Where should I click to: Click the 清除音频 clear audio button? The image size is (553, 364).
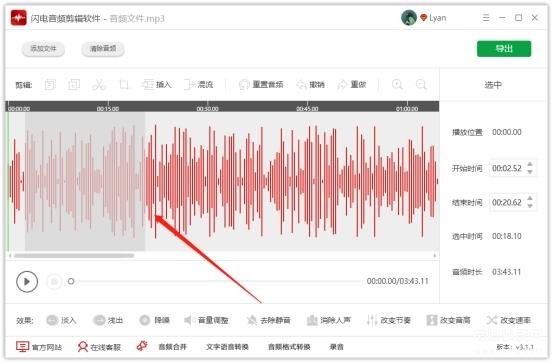[103, 49]
